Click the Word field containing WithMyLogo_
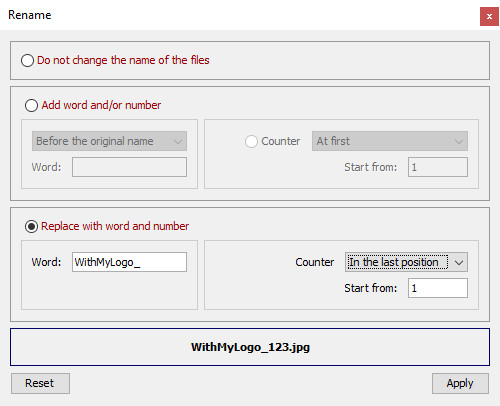500x406 pixels. [129, 262]
